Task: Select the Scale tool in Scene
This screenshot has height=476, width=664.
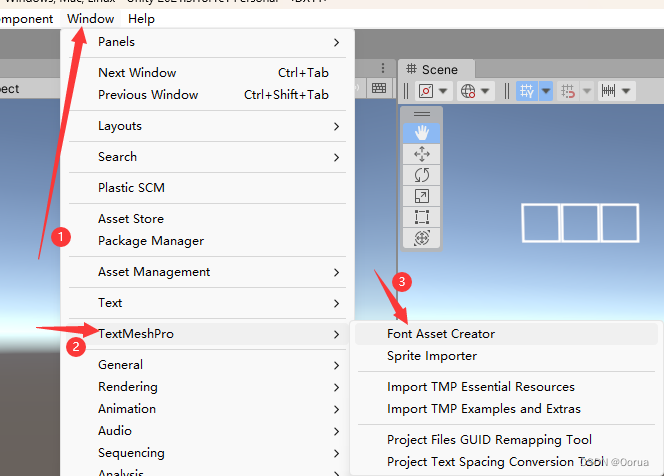Action: (422, 196)
